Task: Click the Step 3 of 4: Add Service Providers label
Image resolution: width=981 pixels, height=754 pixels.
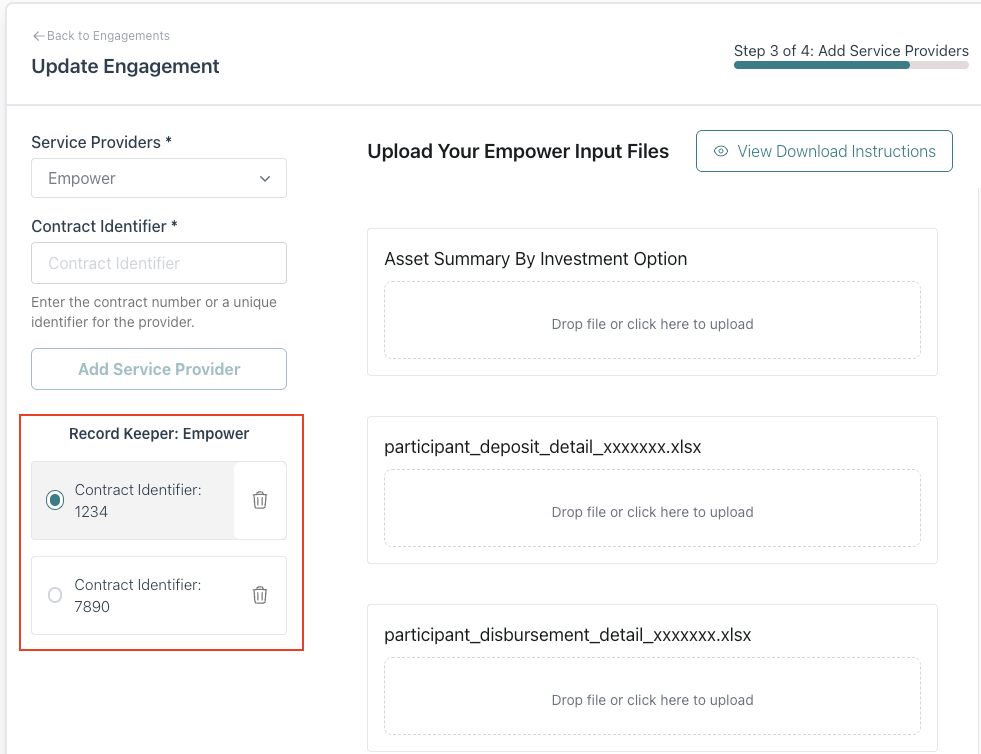Action: (851, 51)
